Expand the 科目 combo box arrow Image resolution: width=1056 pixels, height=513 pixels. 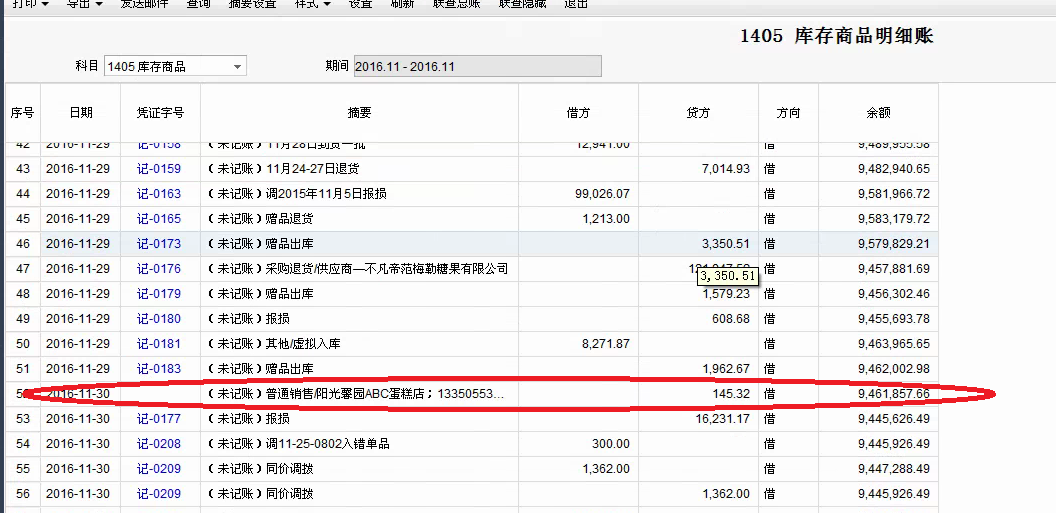pyautogui.click(x=237, y=67)
